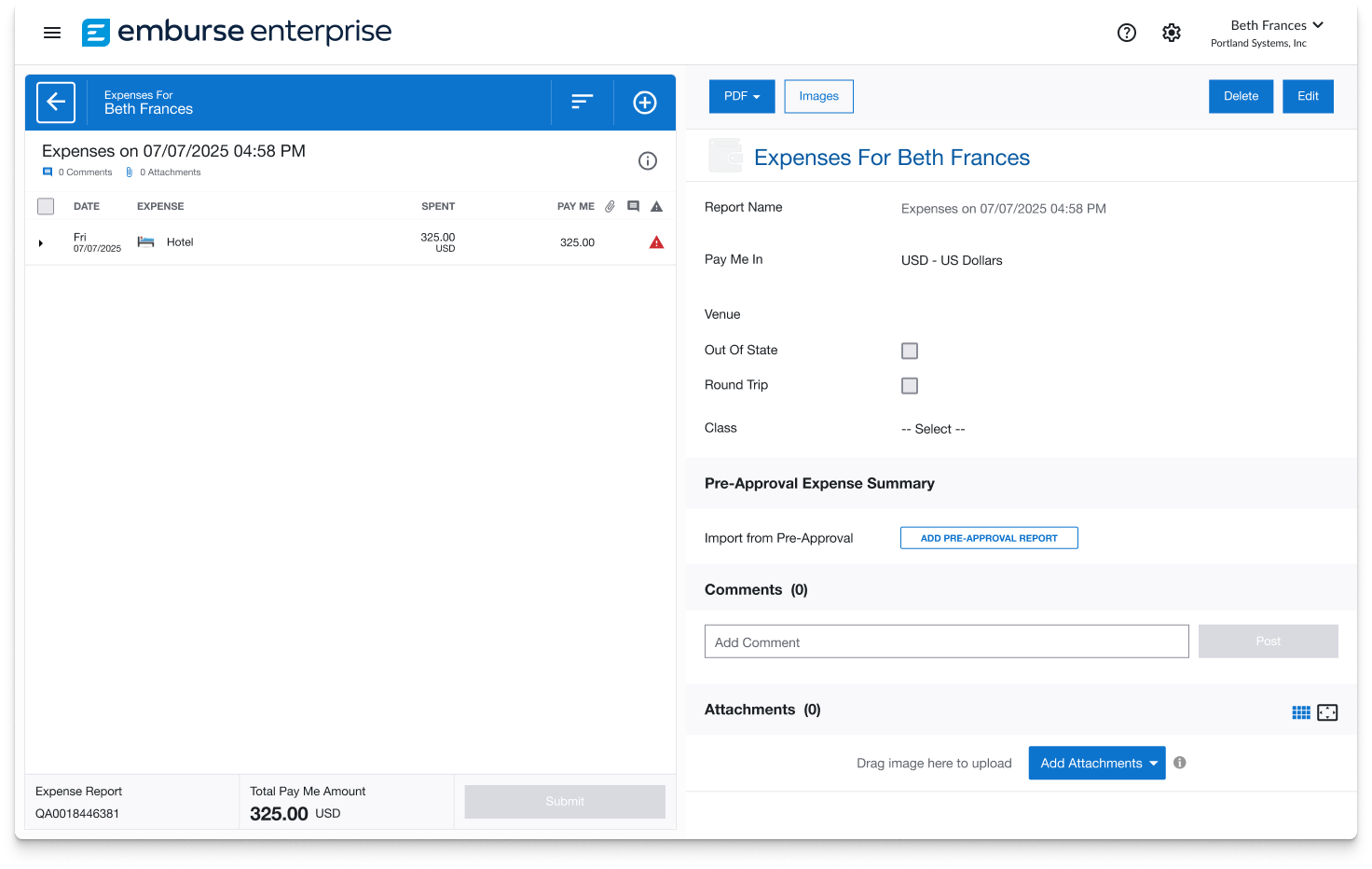Image resolution: width=1372 pixels, height=869 pixels.
Task: View report details via the info icon
Action: pyautogui.click(x=648, y=160)
